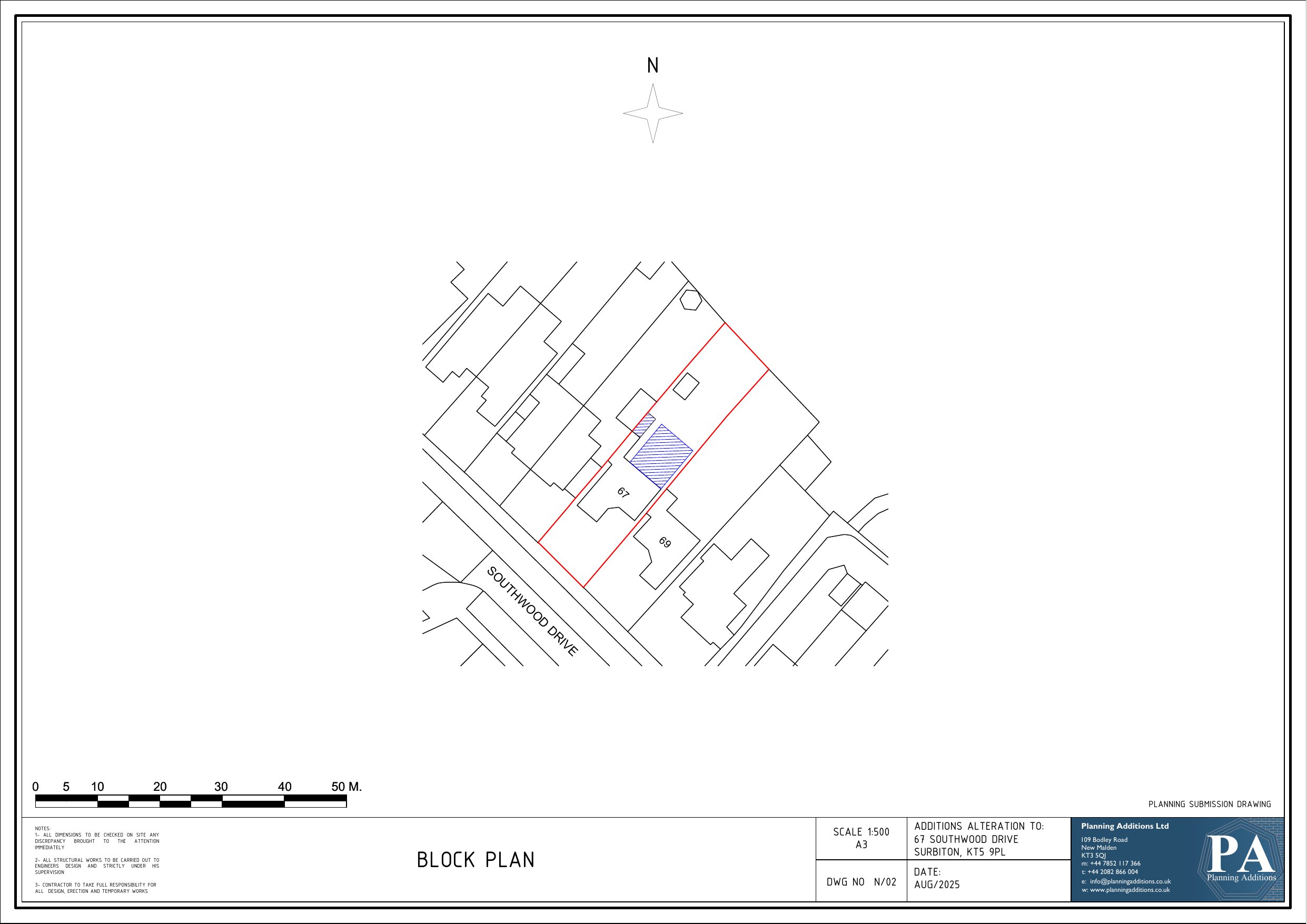The width and height of the screenshot is (1307, 924).
Task: Click the 50 M. scale bar label
Action: 346,787
